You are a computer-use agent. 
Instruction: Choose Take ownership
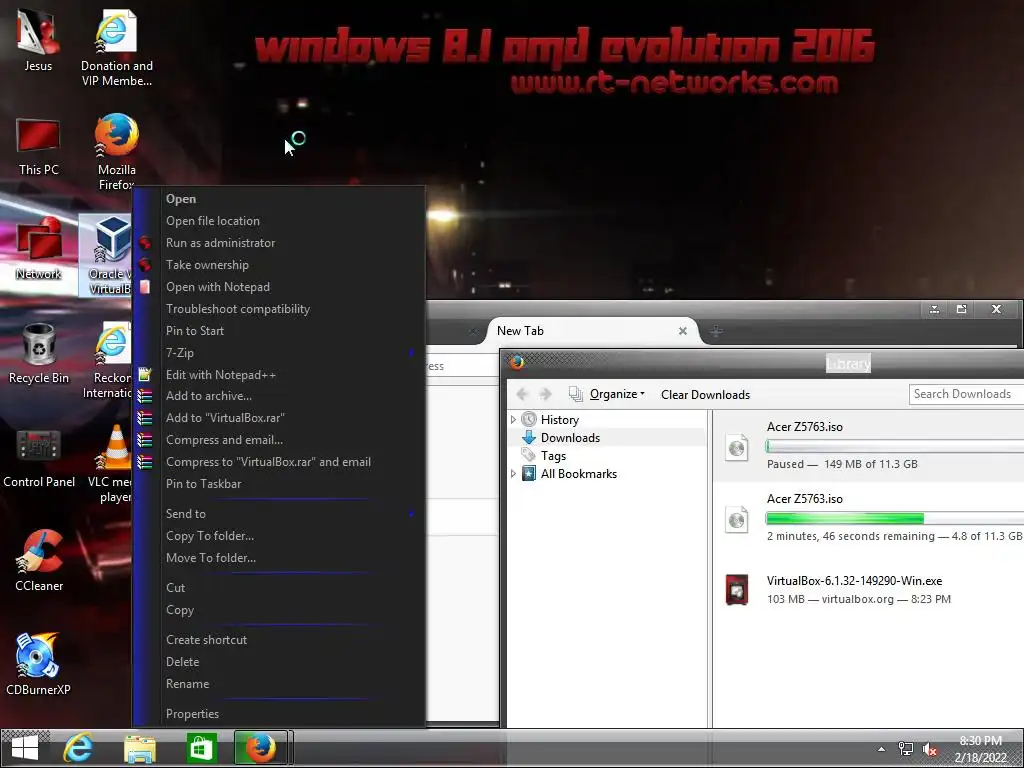[x=278, y=264]
